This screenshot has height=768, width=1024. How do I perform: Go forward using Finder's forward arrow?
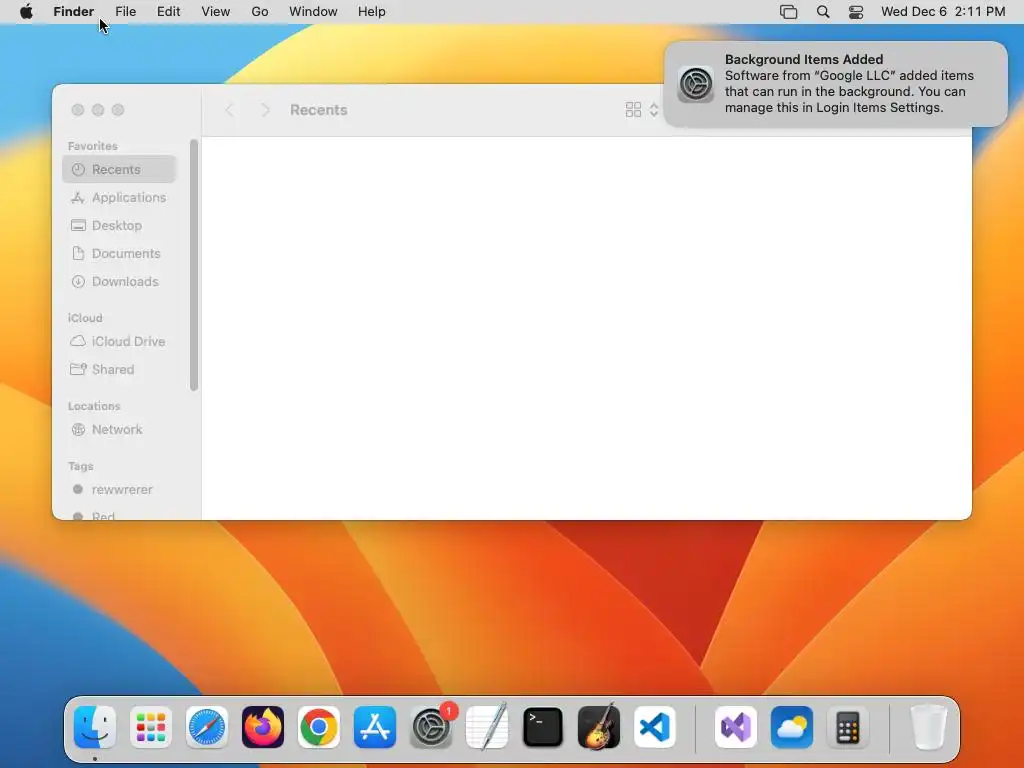(x=265, y=110)
